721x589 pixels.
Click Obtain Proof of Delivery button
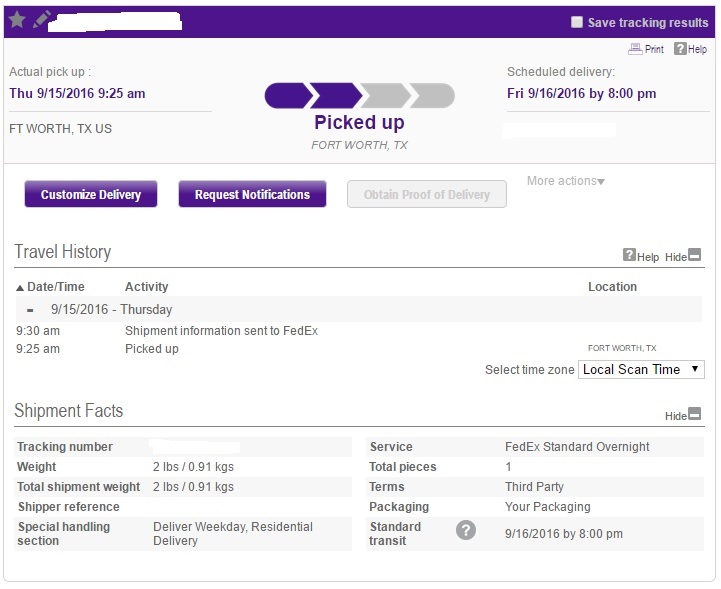pyautogui.click(x=427, y=194)
